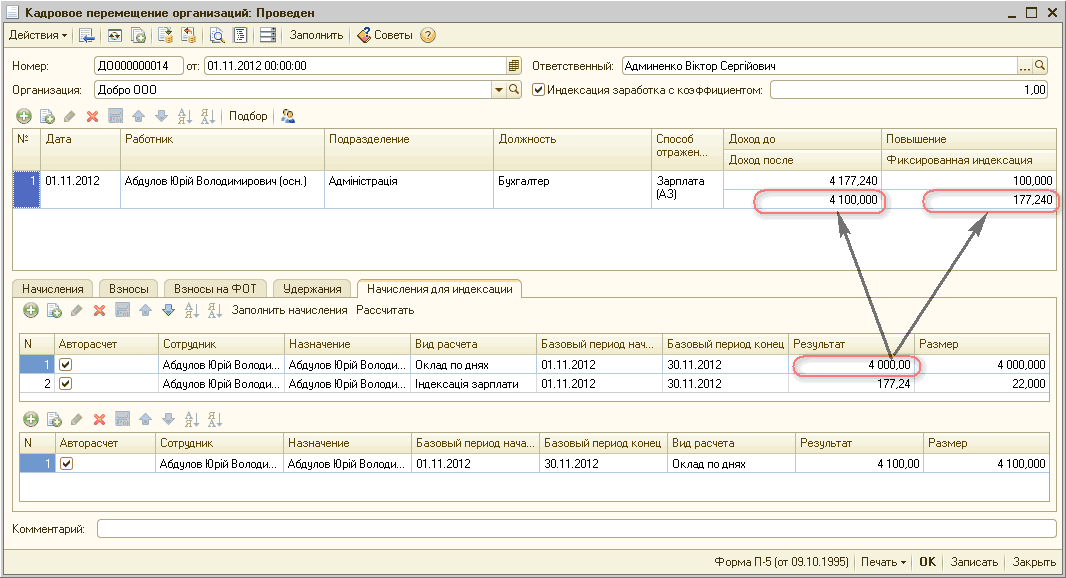This screenshot has width=1066, height=578.
Task: Select Адміністрація department cell
Action: click(409, 189)
